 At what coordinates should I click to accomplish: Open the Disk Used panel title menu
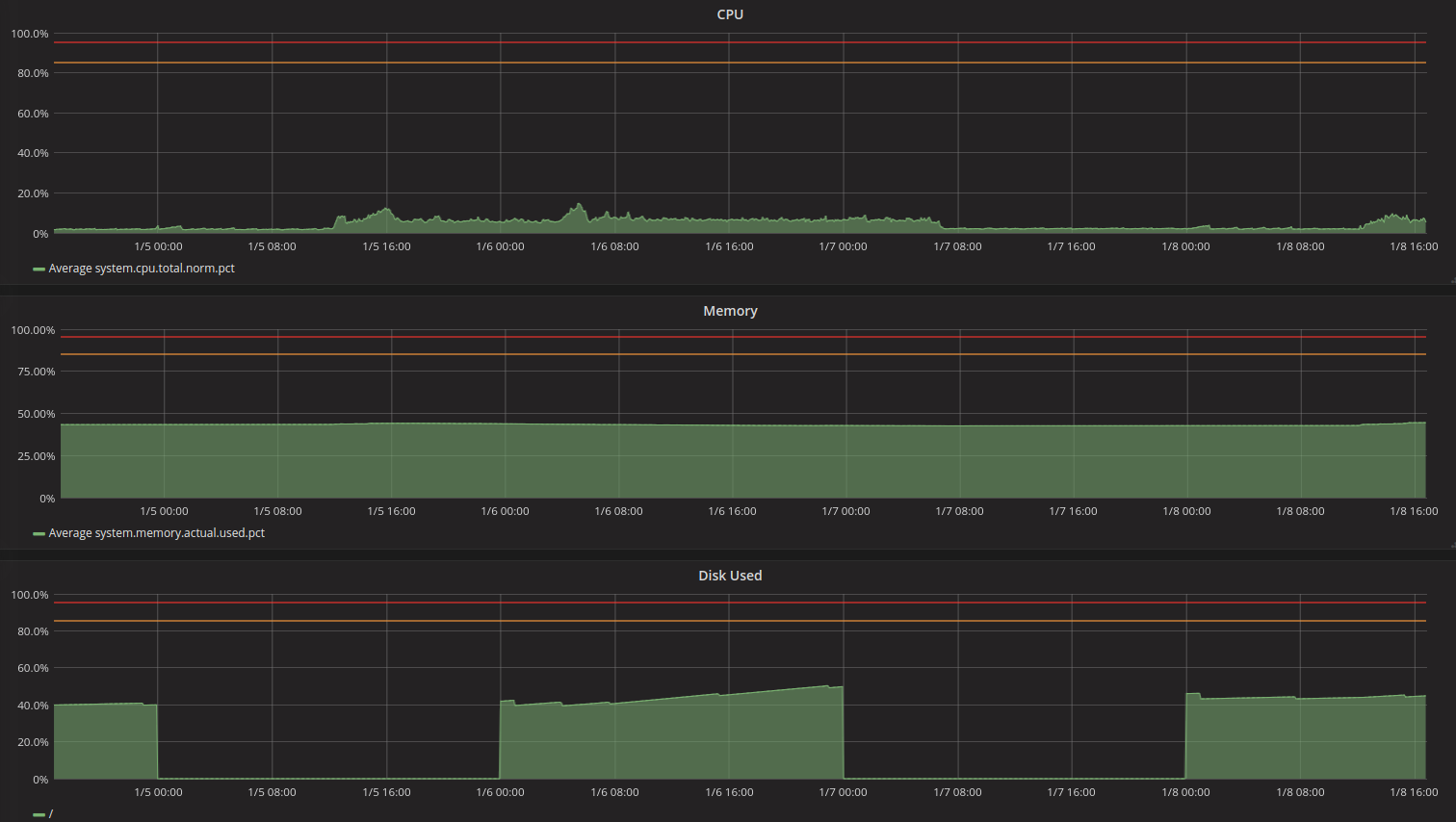pos(730,576)
